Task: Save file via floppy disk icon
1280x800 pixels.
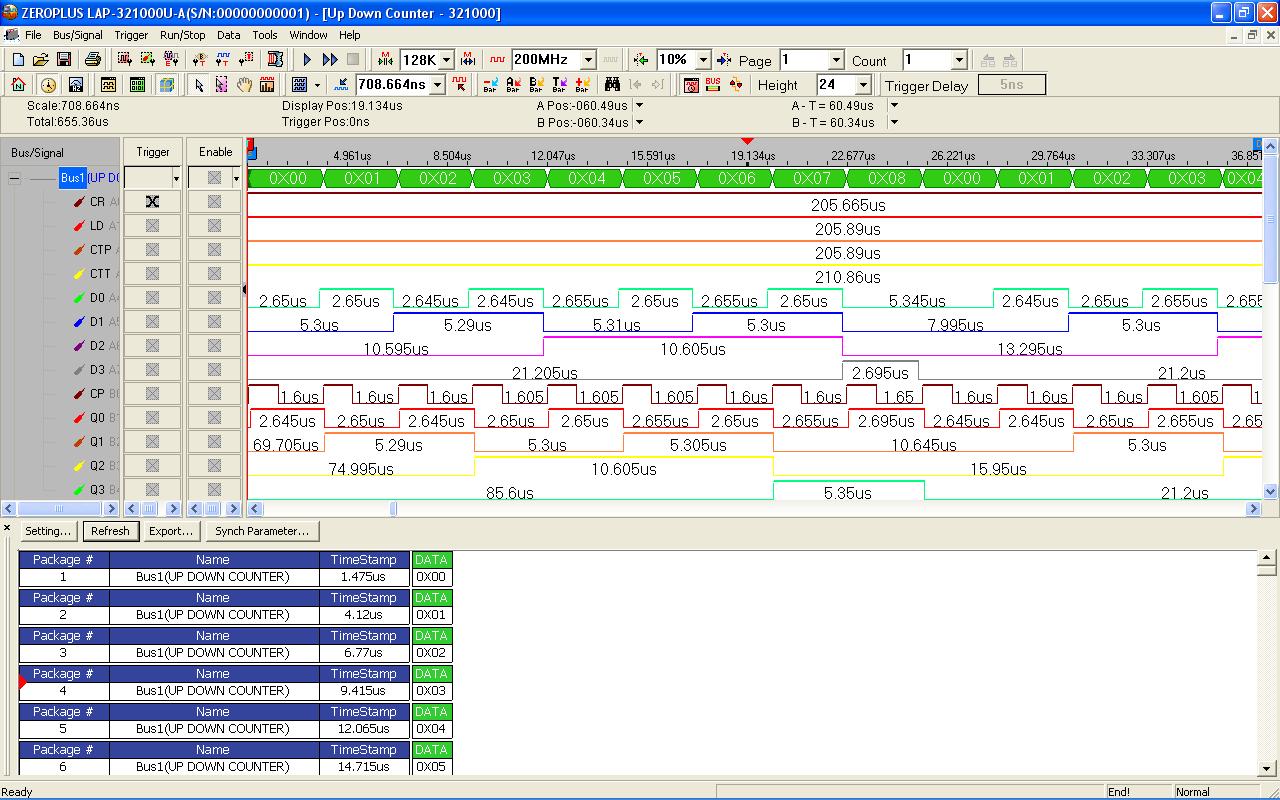Action: pos(63,60)
